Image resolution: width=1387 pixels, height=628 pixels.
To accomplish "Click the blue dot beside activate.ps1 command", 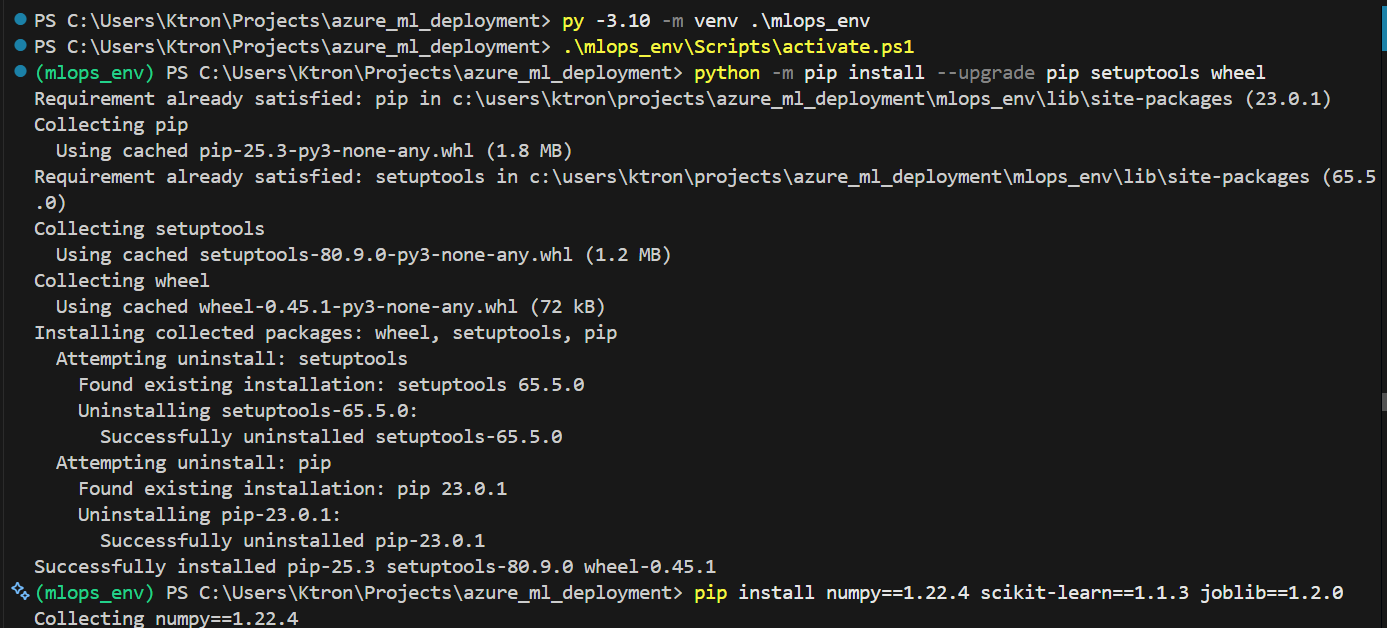I will pos(20,46).
